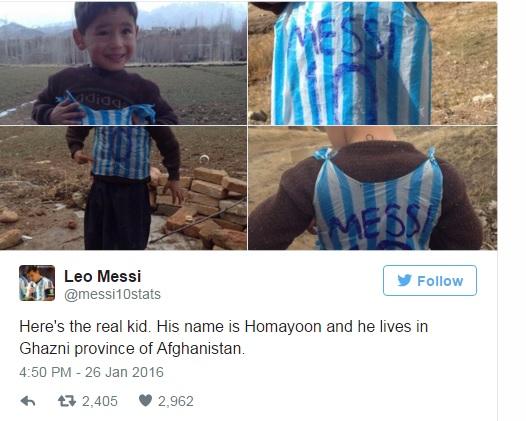Open the @messi10stats handle link
The height and width of the screenshot is (421, 526).
click(112, 295)
